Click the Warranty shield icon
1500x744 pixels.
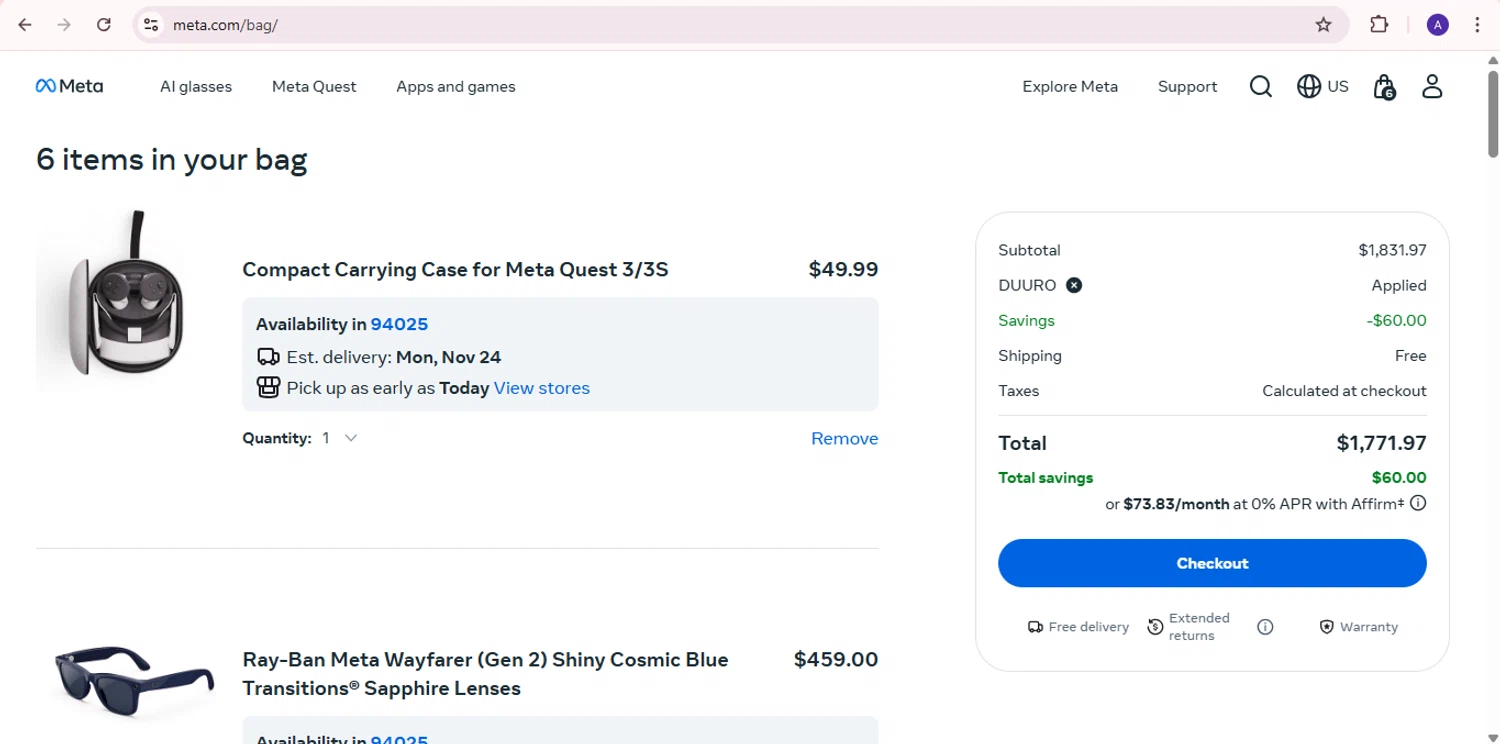pos(1326,627)
